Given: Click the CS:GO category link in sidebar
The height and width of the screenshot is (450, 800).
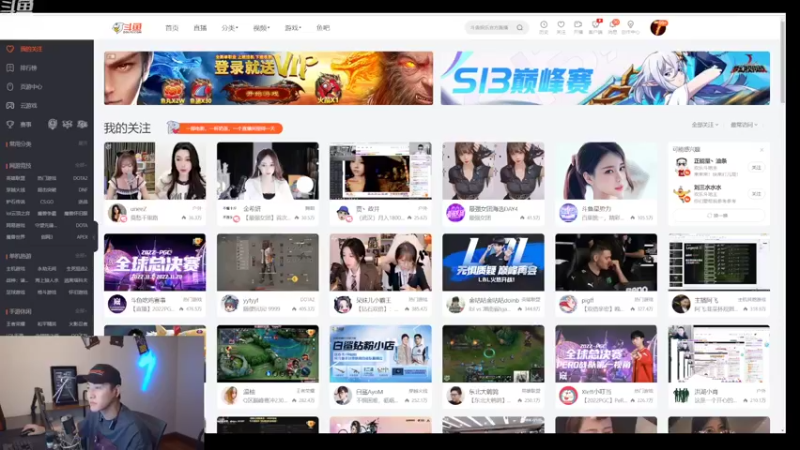Looking at the screenshot, I should 47,202.
